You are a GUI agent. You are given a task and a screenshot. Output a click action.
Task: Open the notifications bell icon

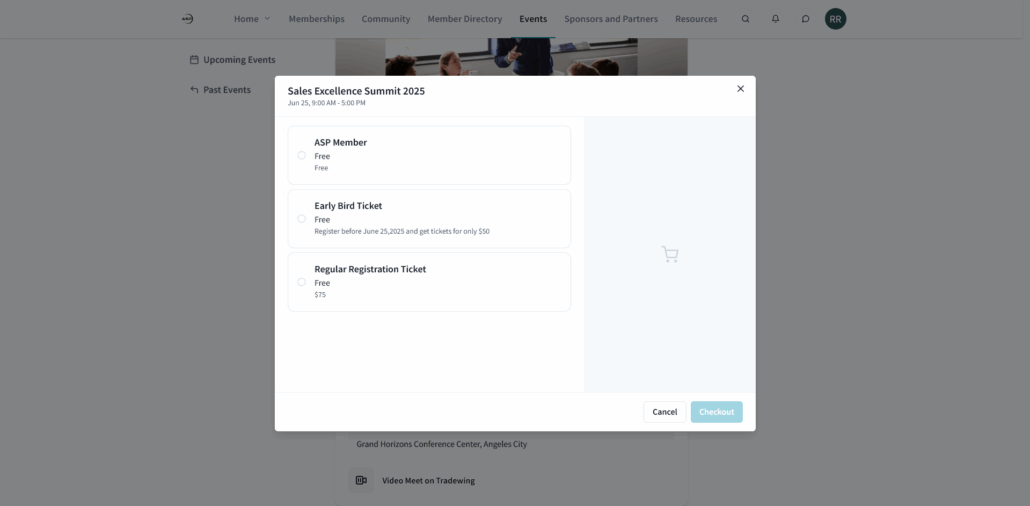[x=775, y=19]
